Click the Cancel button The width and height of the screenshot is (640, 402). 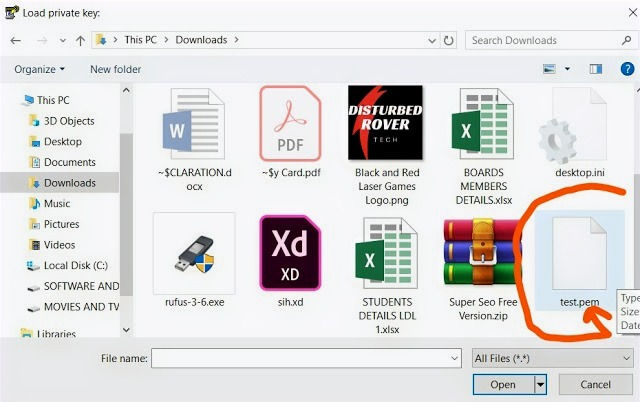tap(596, 384)
